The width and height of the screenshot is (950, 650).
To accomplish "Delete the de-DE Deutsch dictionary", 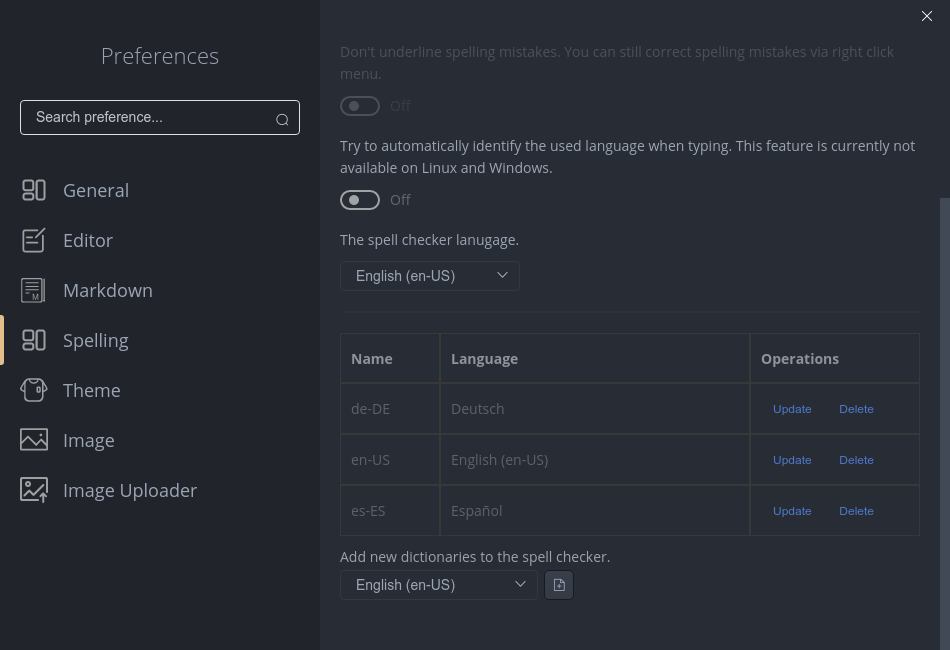I will 856,409.
